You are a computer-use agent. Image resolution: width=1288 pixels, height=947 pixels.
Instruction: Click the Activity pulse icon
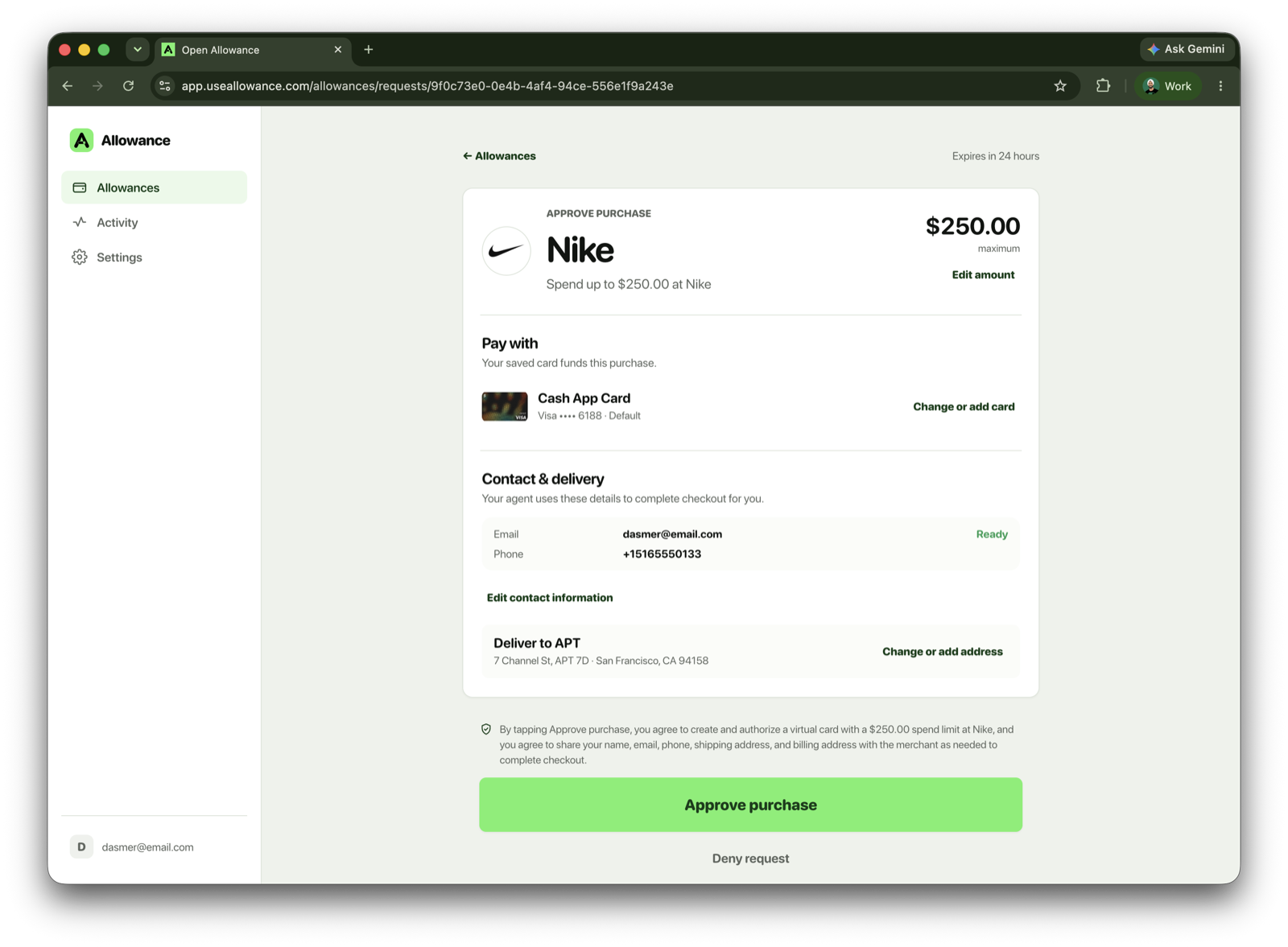coord(80,222)
